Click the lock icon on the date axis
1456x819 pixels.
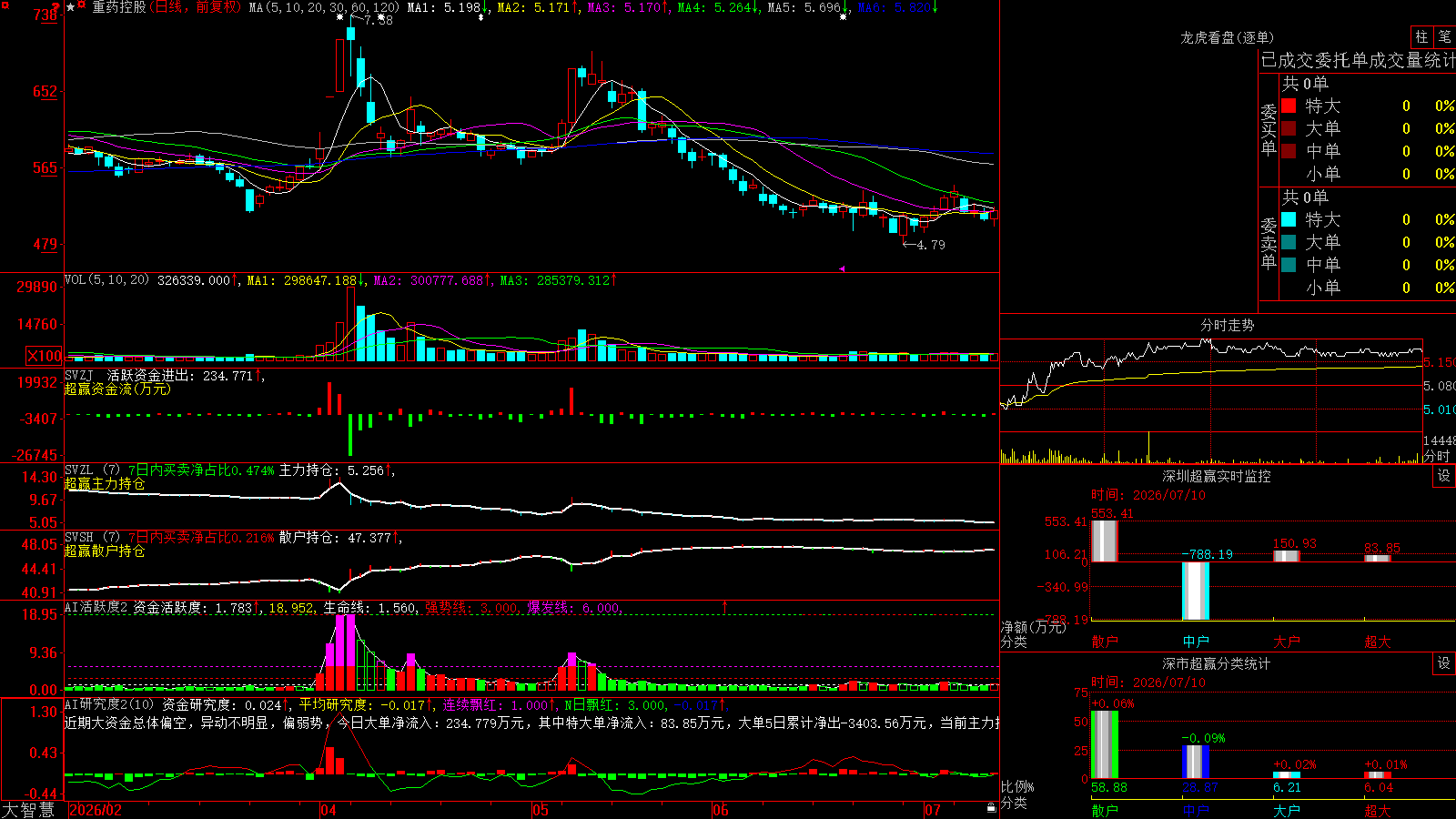(991, 808)
